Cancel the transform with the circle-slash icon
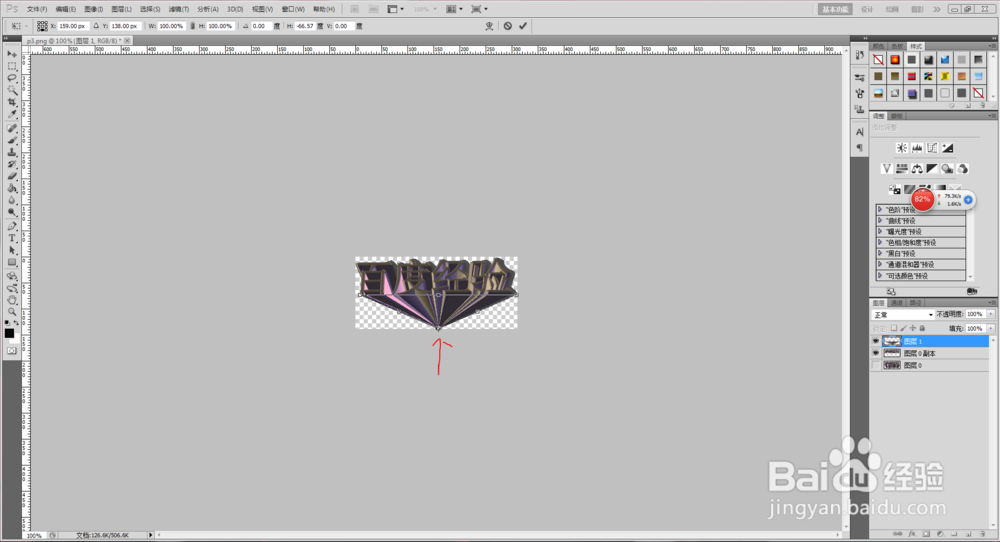Image resolution: width=1000 pixels, height=542 pixels. [x=508, y=26]
